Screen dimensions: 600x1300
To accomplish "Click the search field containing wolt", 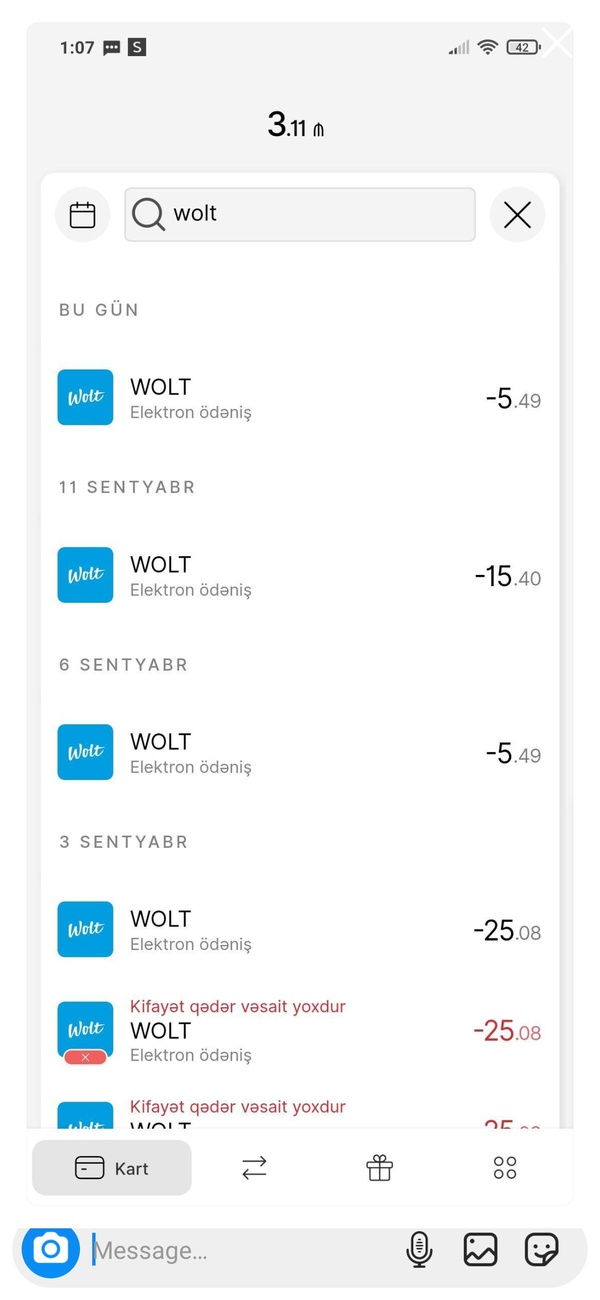I will (x=300, y=214).
